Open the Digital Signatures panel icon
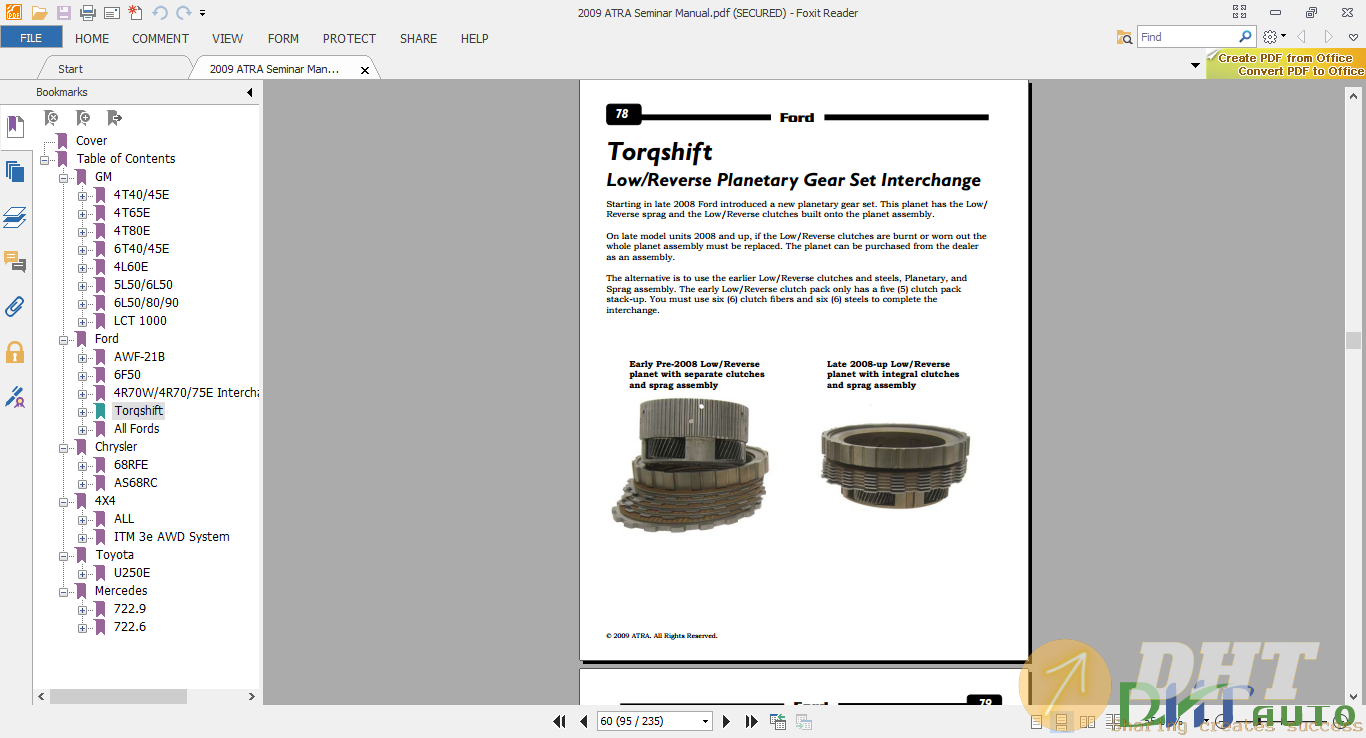Viewport: 1366px width, 738px height. (x=15, y=397)
